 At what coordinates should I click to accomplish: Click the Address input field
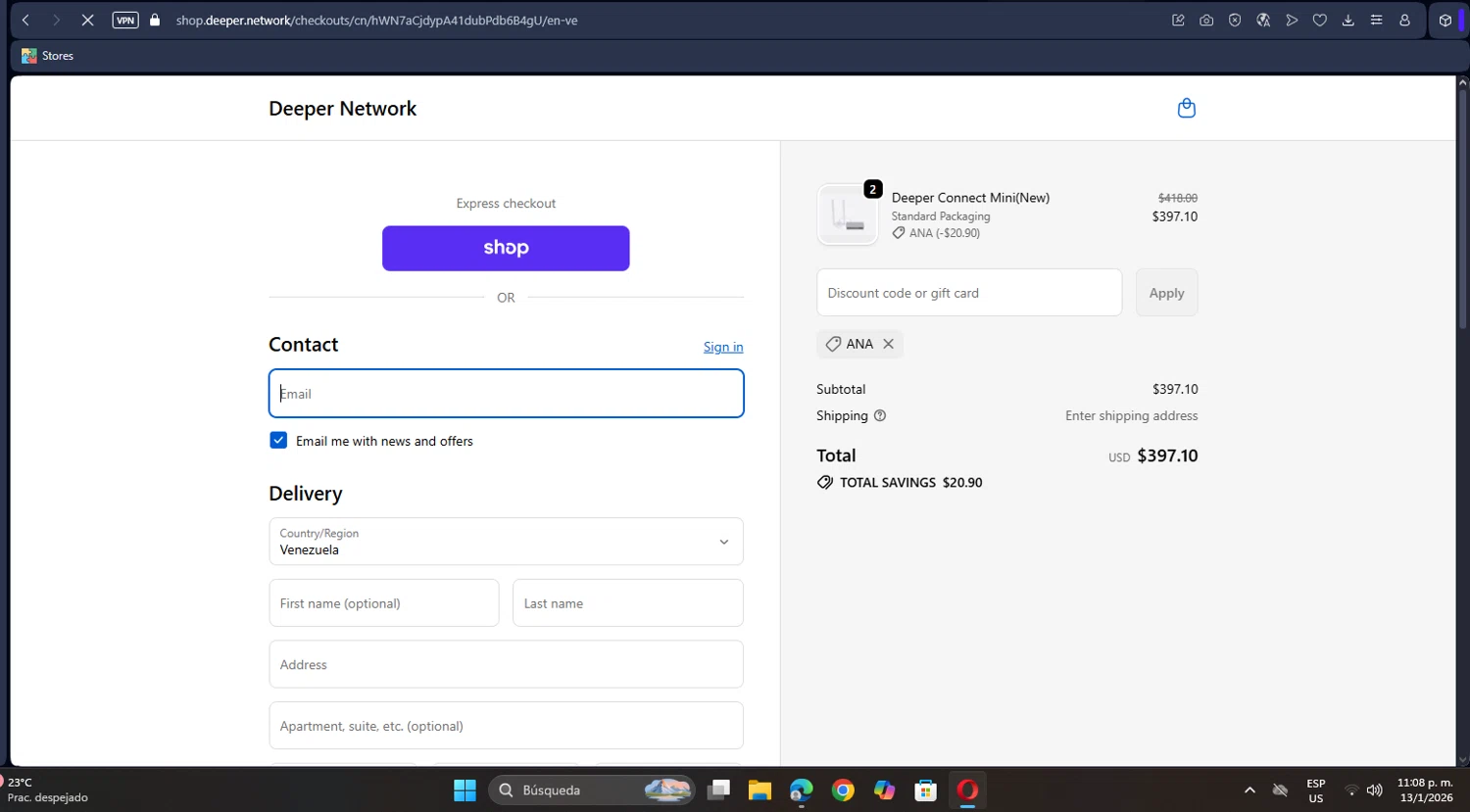click(x=506, y=664)
